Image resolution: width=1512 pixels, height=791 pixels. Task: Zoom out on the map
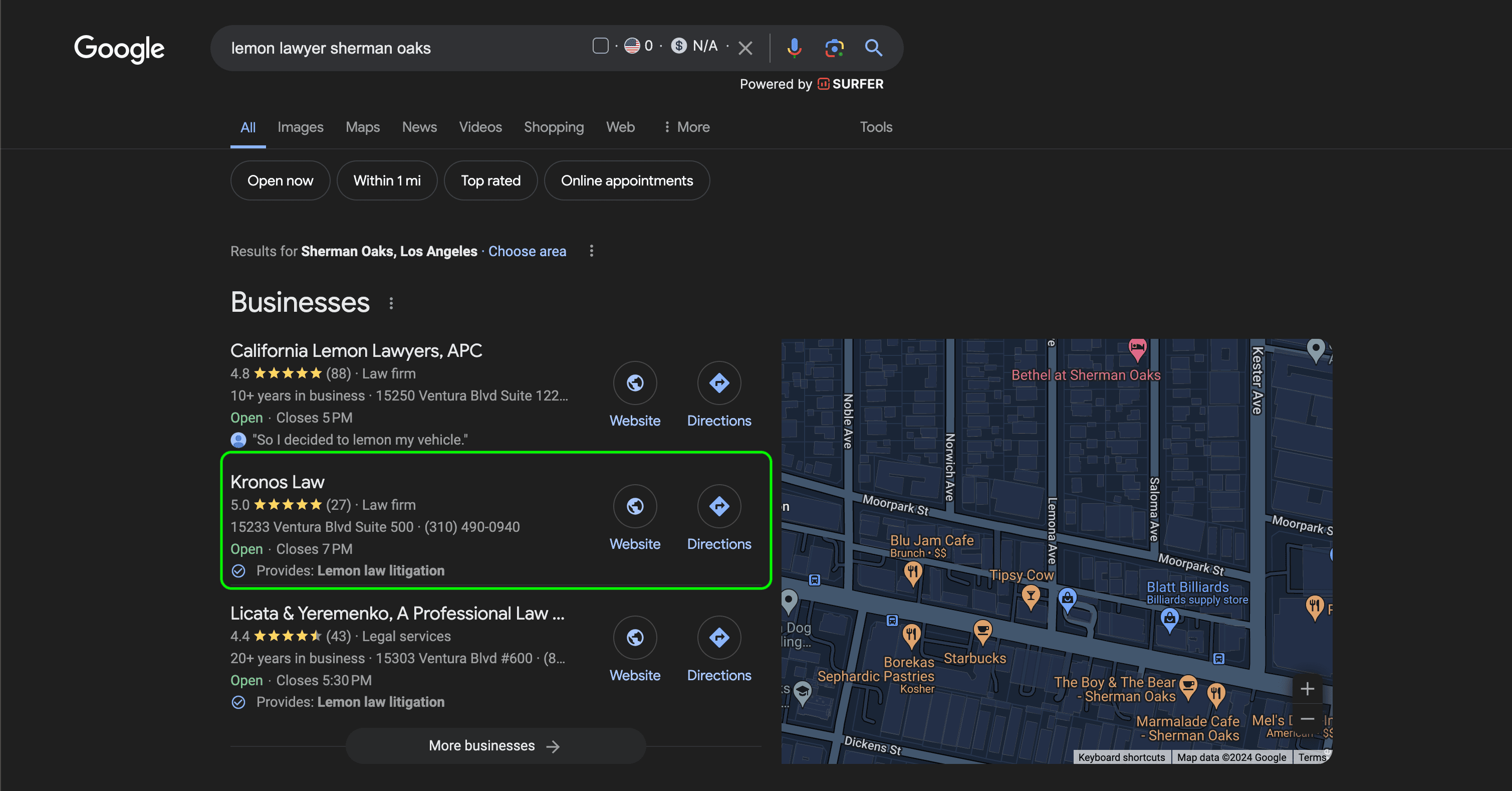(x=1307, y=719)
